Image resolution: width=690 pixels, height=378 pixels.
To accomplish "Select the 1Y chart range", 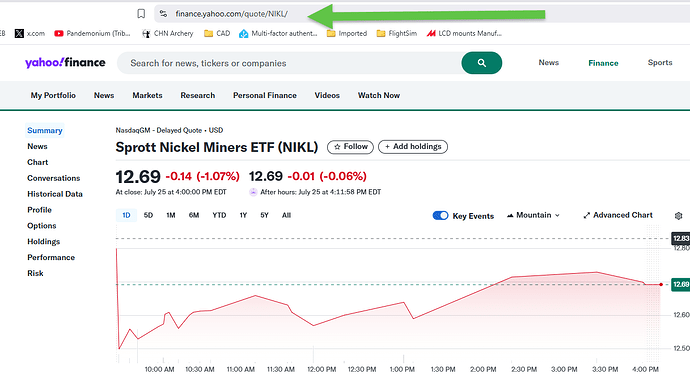I will point(243,215).
